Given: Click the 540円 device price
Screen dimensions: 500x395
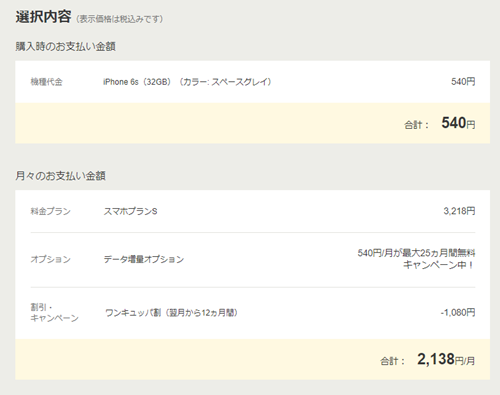Looking at the screenshot, I should pos(463,82).
